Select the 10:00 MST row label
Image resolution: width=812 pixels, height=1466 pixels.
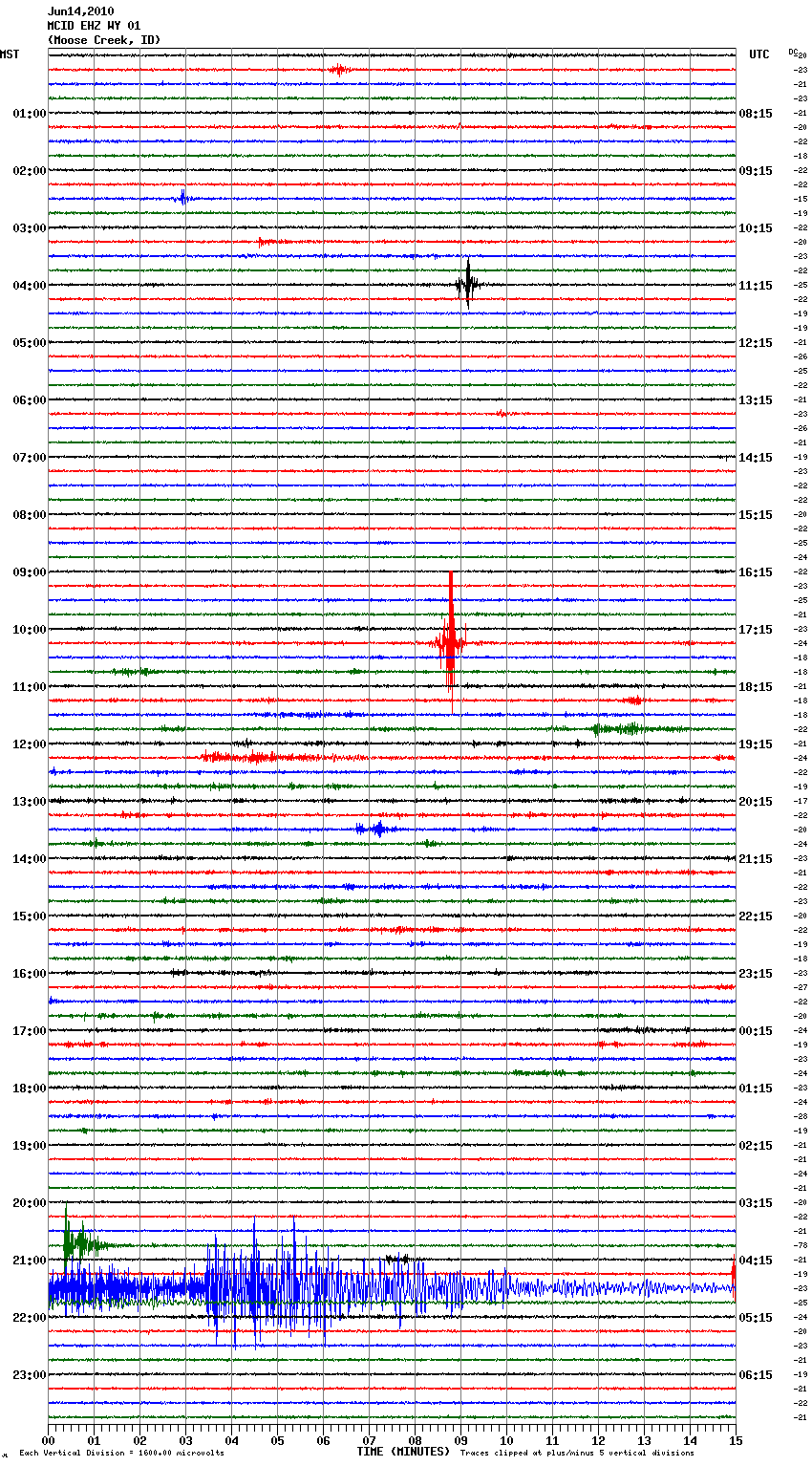click(30, 630)
